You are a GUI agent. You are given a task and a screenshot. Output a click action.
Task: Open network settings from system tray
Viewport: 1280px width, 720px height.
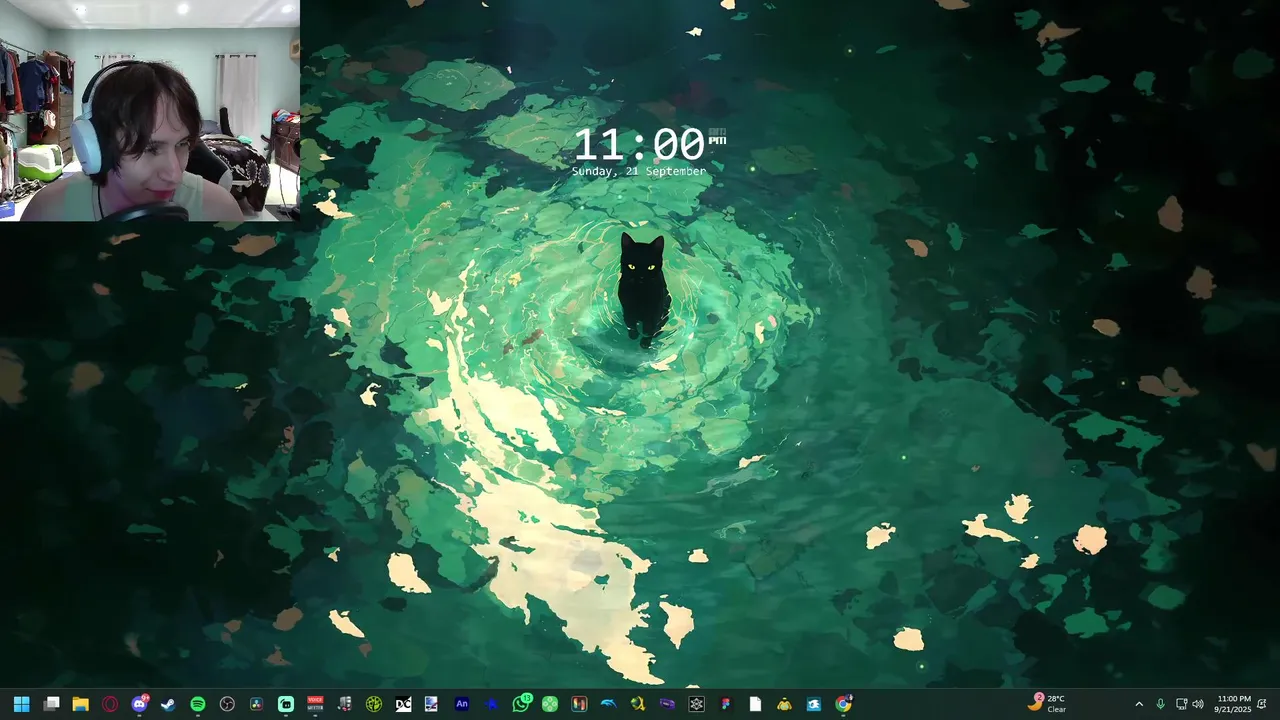[1181, 704]
